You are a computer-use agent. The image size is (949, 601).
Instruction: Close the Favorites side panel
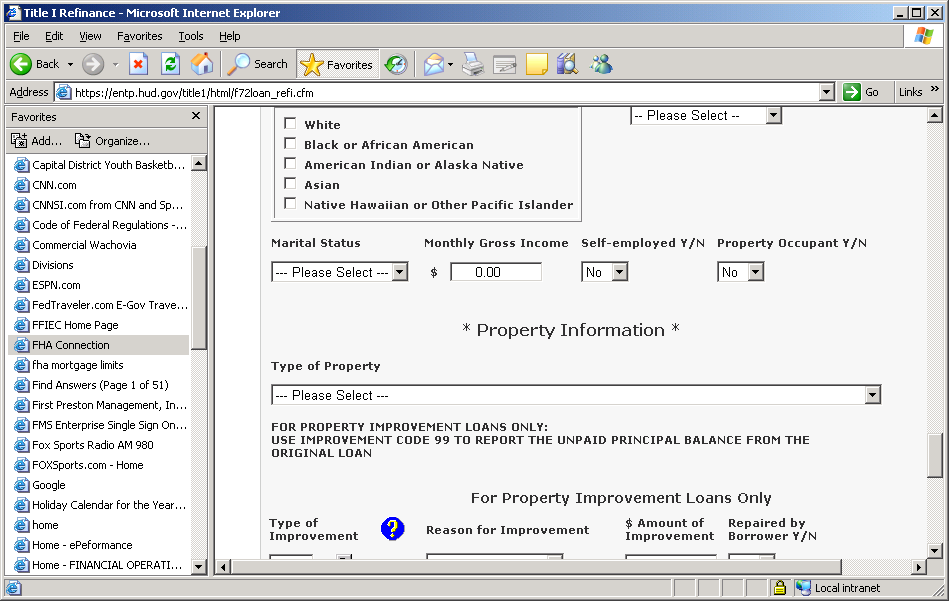point(196,116)
